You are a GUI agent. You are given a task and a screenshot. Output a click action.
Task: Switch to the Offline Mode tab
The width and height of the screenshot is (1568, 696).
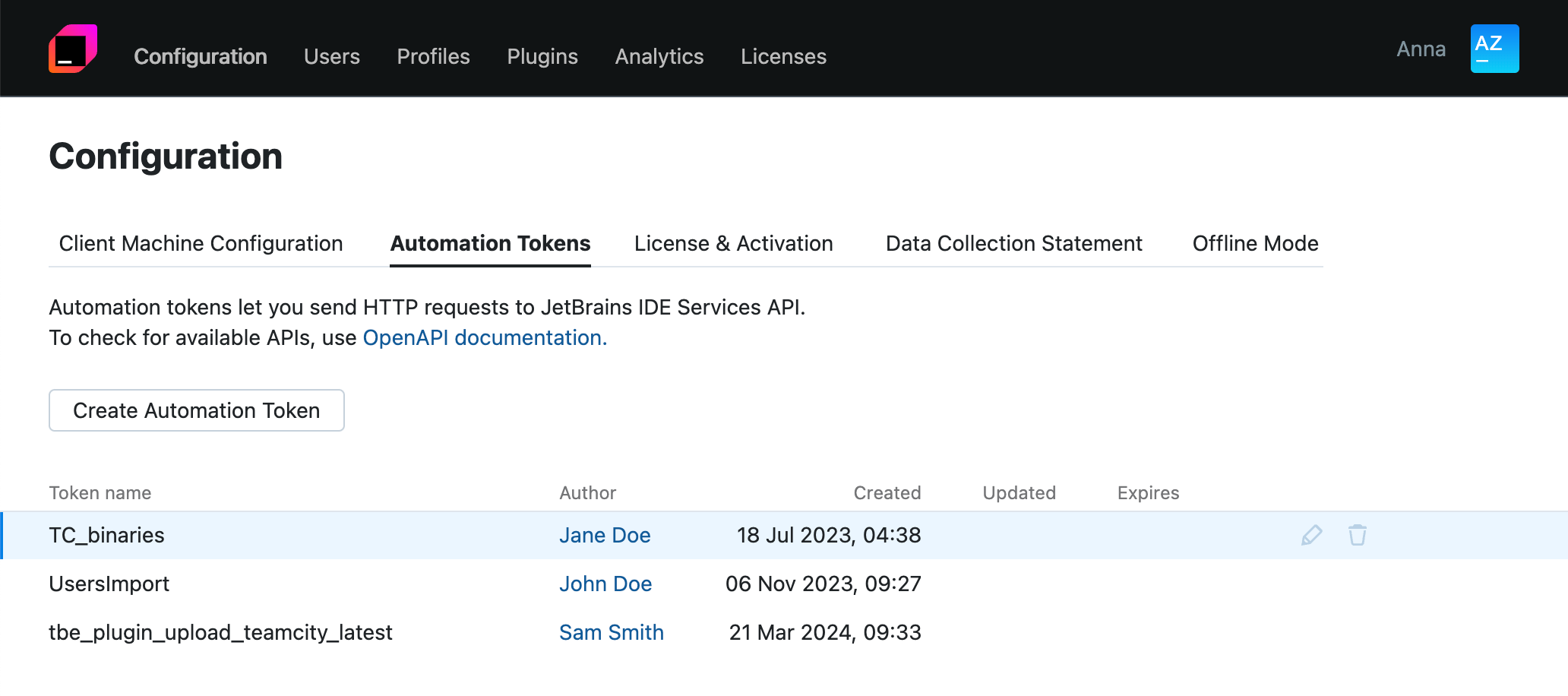[1255, 243]
